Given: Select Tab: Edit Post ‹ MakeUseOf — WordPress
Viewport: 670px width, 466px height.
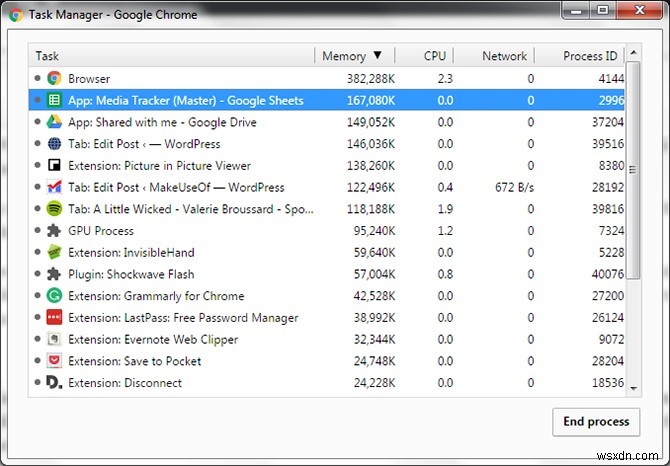Looking at the screenshot, I should point(326,187).
